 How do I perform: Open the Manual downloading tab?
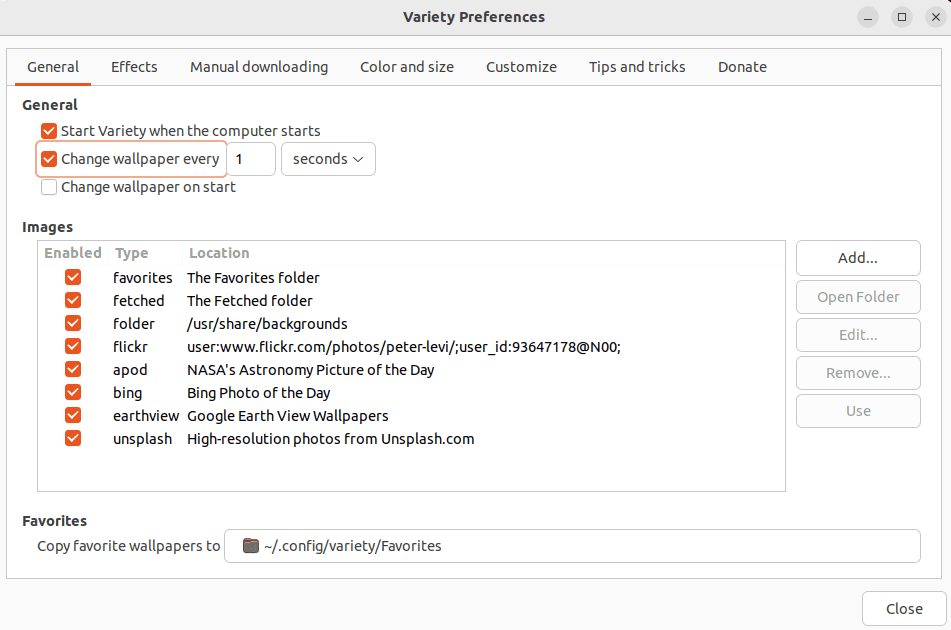(x=259, y=67)
